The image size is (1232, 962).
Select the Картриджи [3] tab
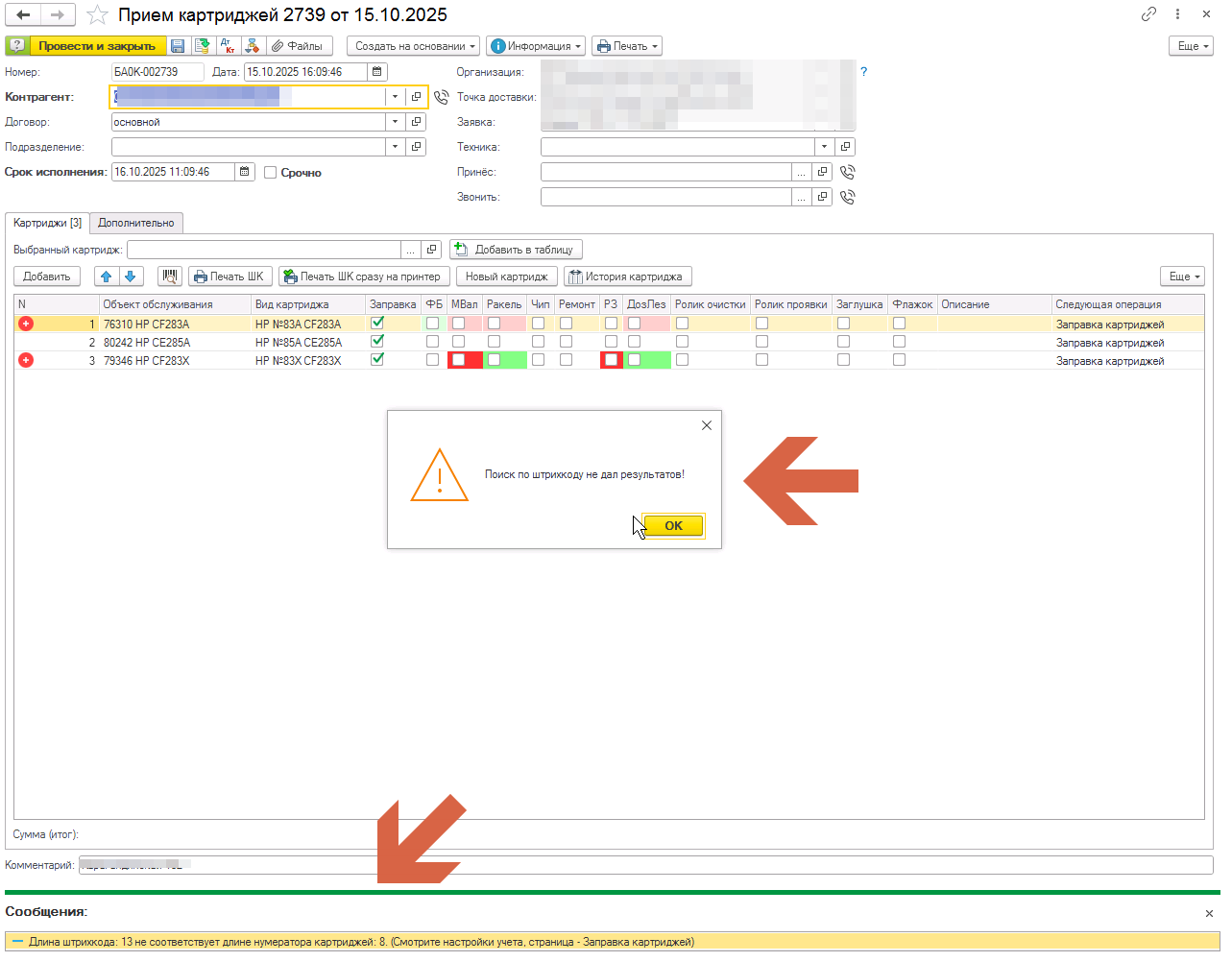pos(48,223)
